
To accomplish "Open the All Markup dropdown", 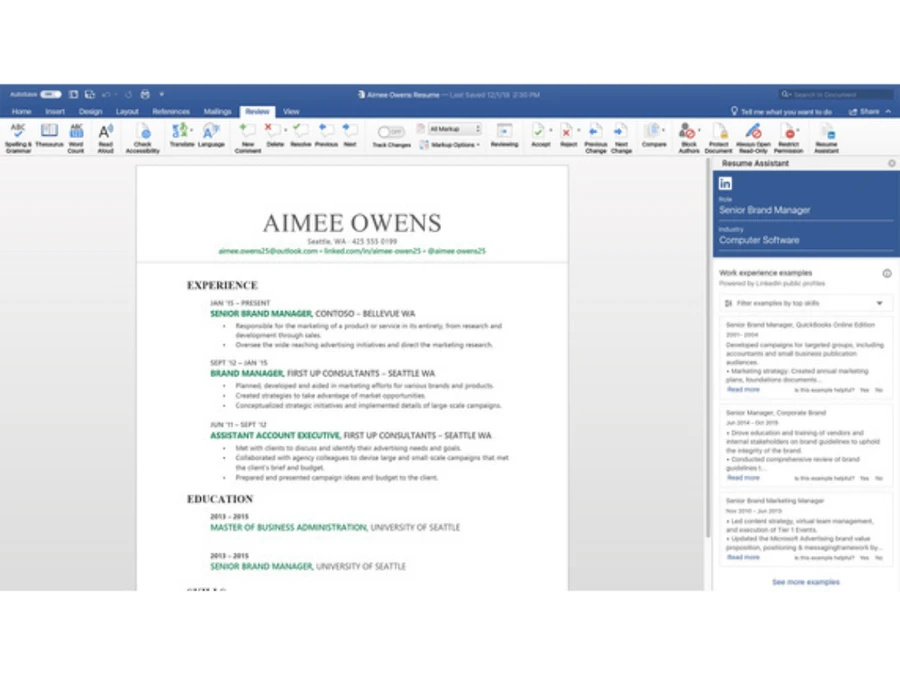I will [x=455, y=129].
